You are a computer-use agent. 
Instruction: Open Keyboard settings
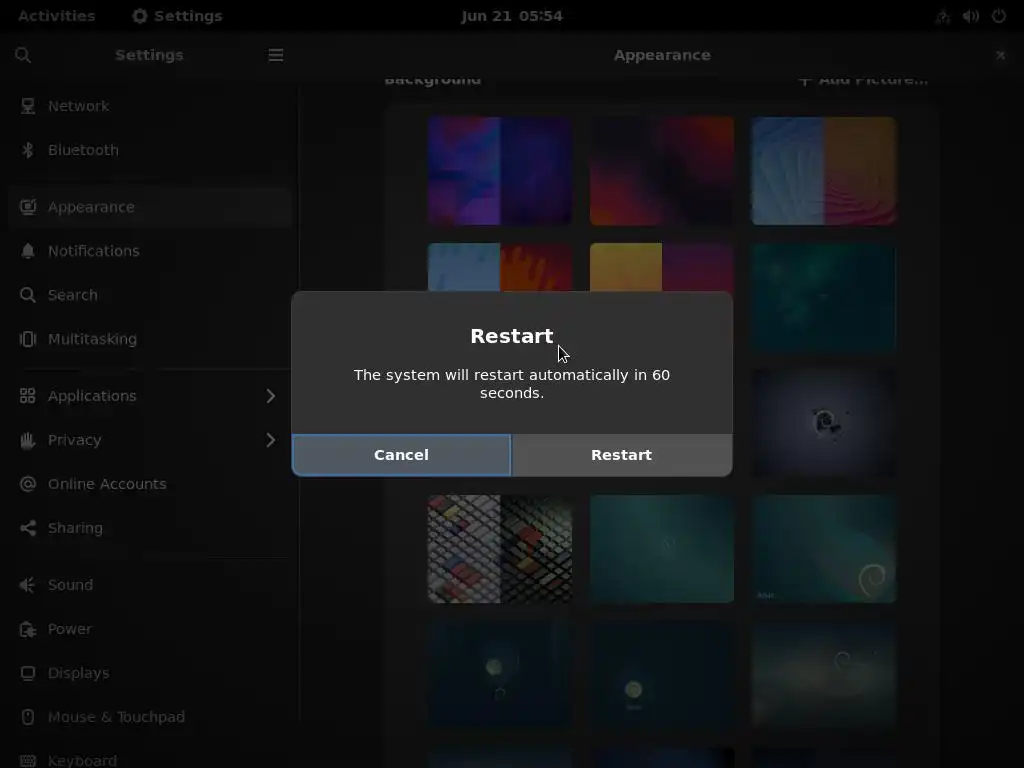pyautogui.click(x=150, y=758)
